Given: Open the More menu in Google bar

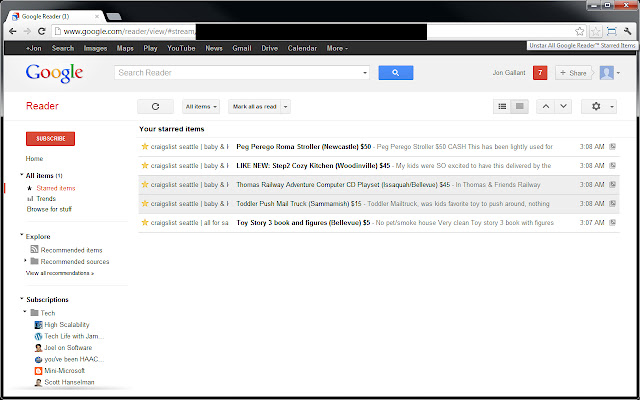Looking at the screenshot, I should point(337,48).
